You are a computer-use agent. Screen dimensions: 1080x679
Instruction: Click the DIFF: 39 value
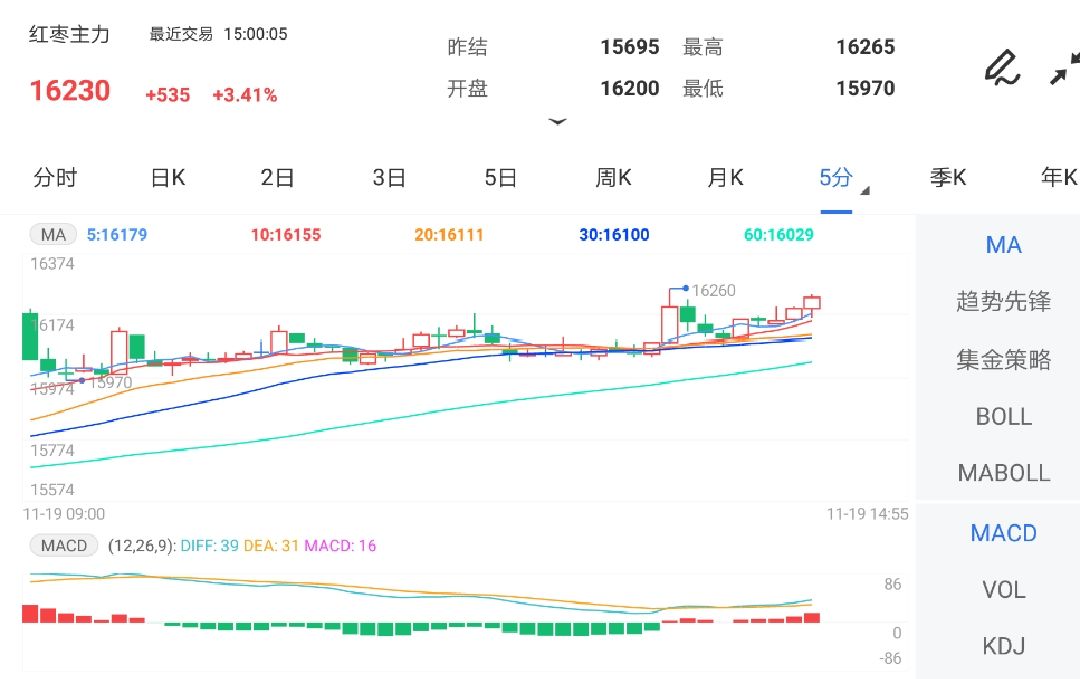pyautogui.click(x=209, y=546)
